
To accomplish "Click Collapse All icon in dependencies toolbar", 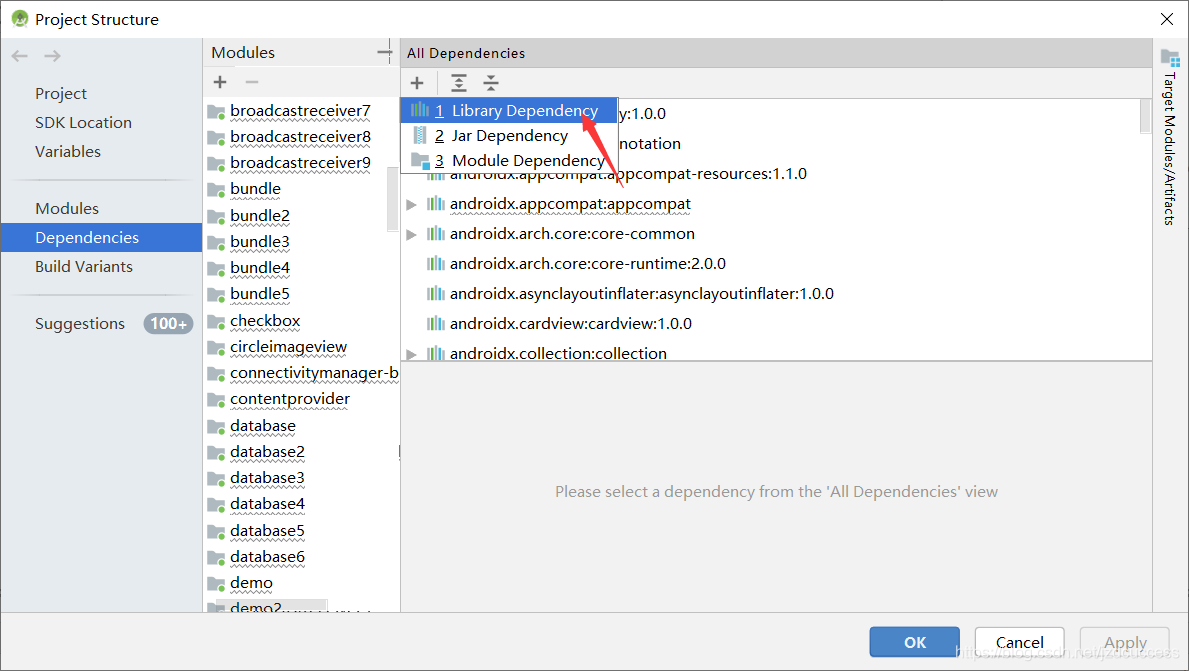I will click(x=491, y=83).
